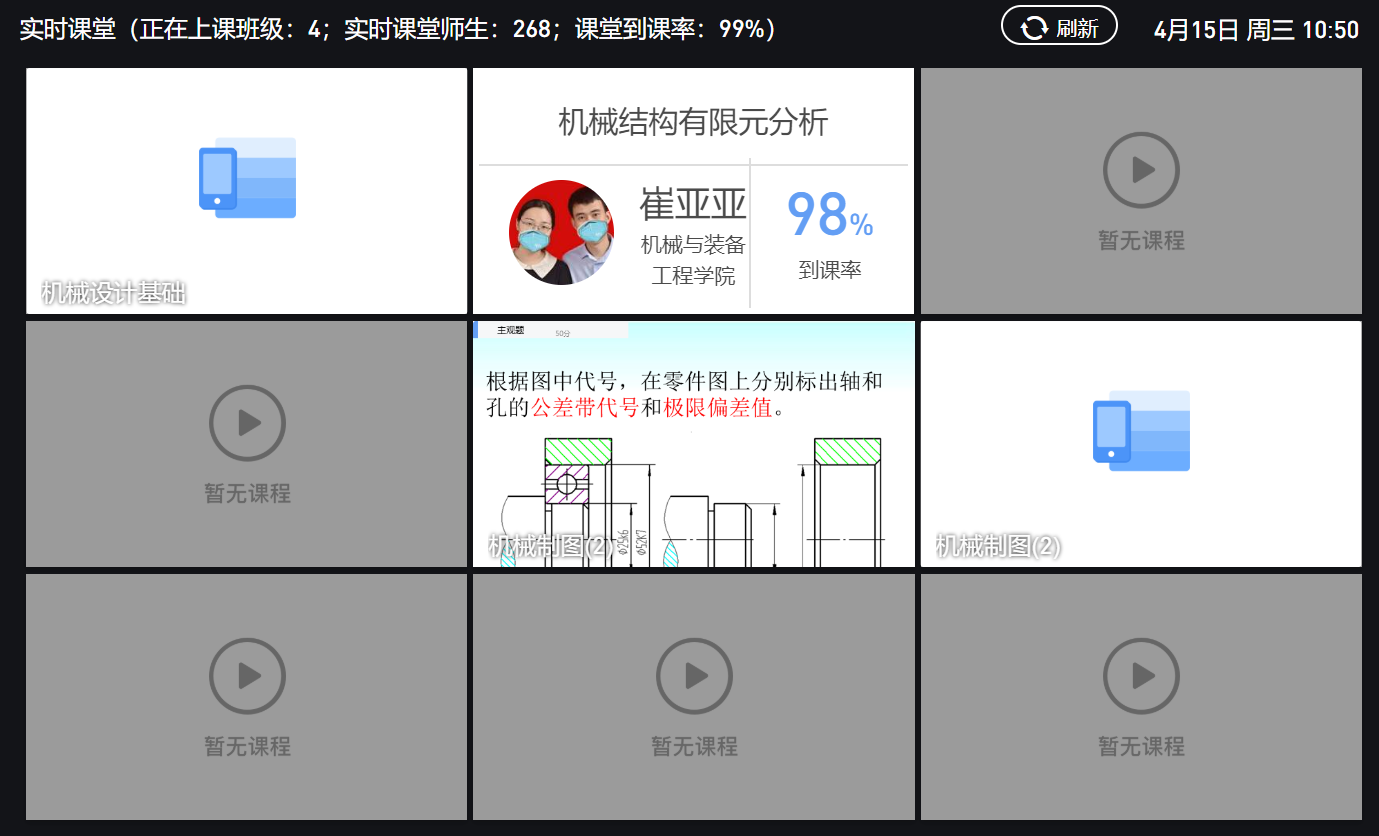Image resolution: width=1379 pixels, height=836 pixels.
Task: Open the 机械结构有限元分析 course title
Action: pos(693,122)
